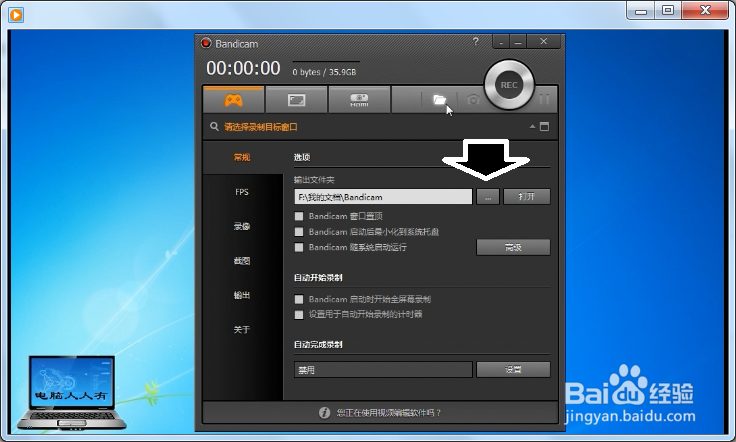736x442 pixels.
Task: Toggle Bandicam 窗口置顶 checkbox
Action: (299, 216)
